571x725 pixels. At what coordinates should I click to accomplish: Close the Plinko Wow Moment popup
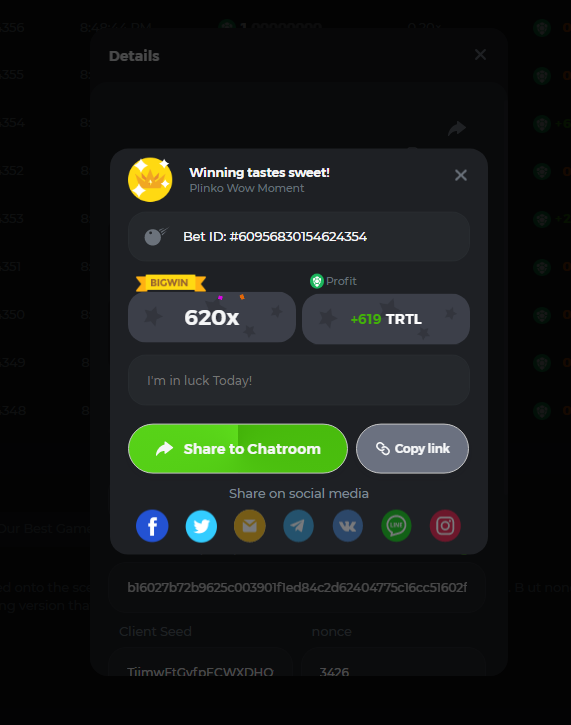tap(460, 175)
